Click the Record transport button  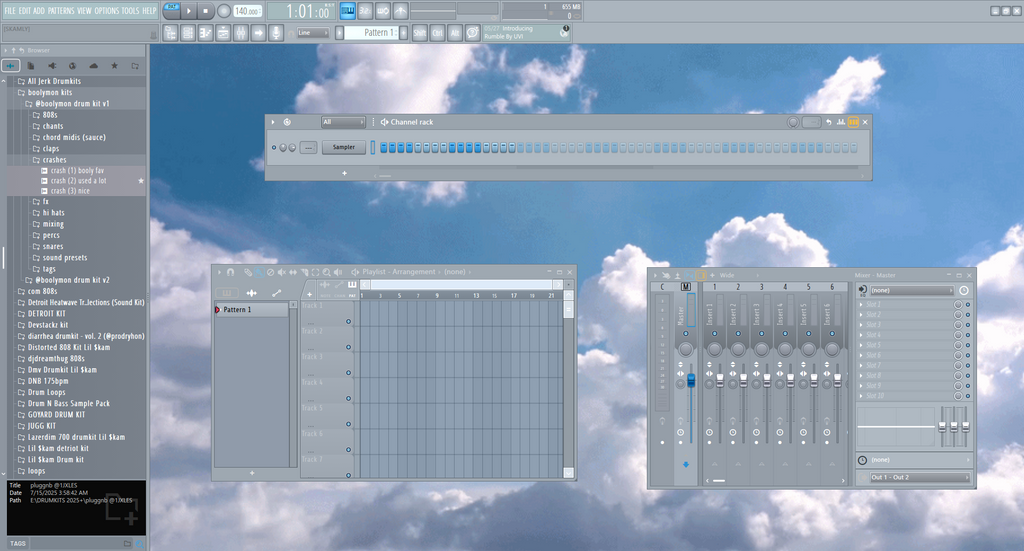pos(223,11)
